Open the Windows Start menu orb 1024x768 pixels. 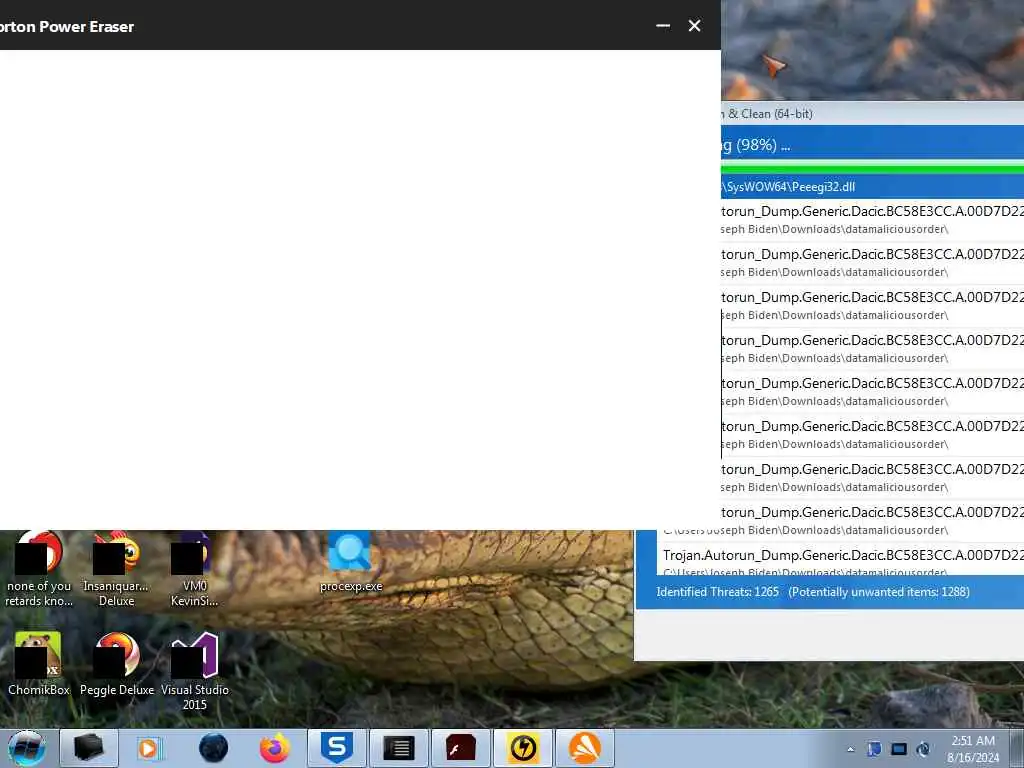(27, 748)
